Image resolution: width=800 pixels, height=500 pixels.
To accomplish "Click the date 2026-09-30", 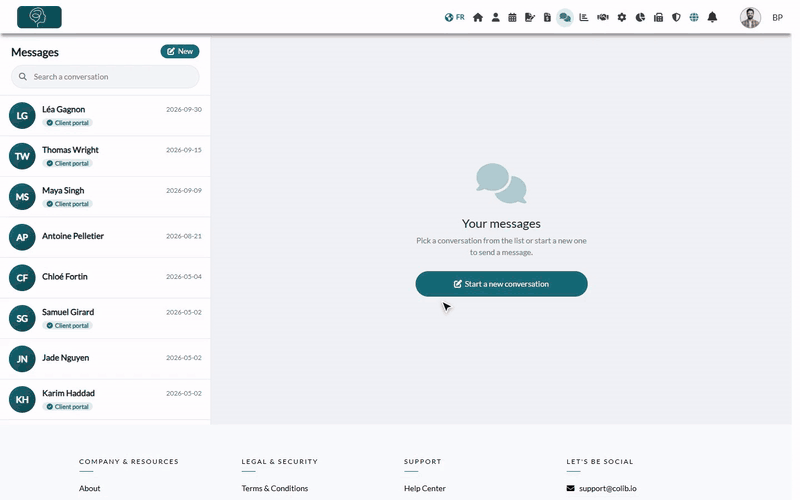I will coord(184,109).
